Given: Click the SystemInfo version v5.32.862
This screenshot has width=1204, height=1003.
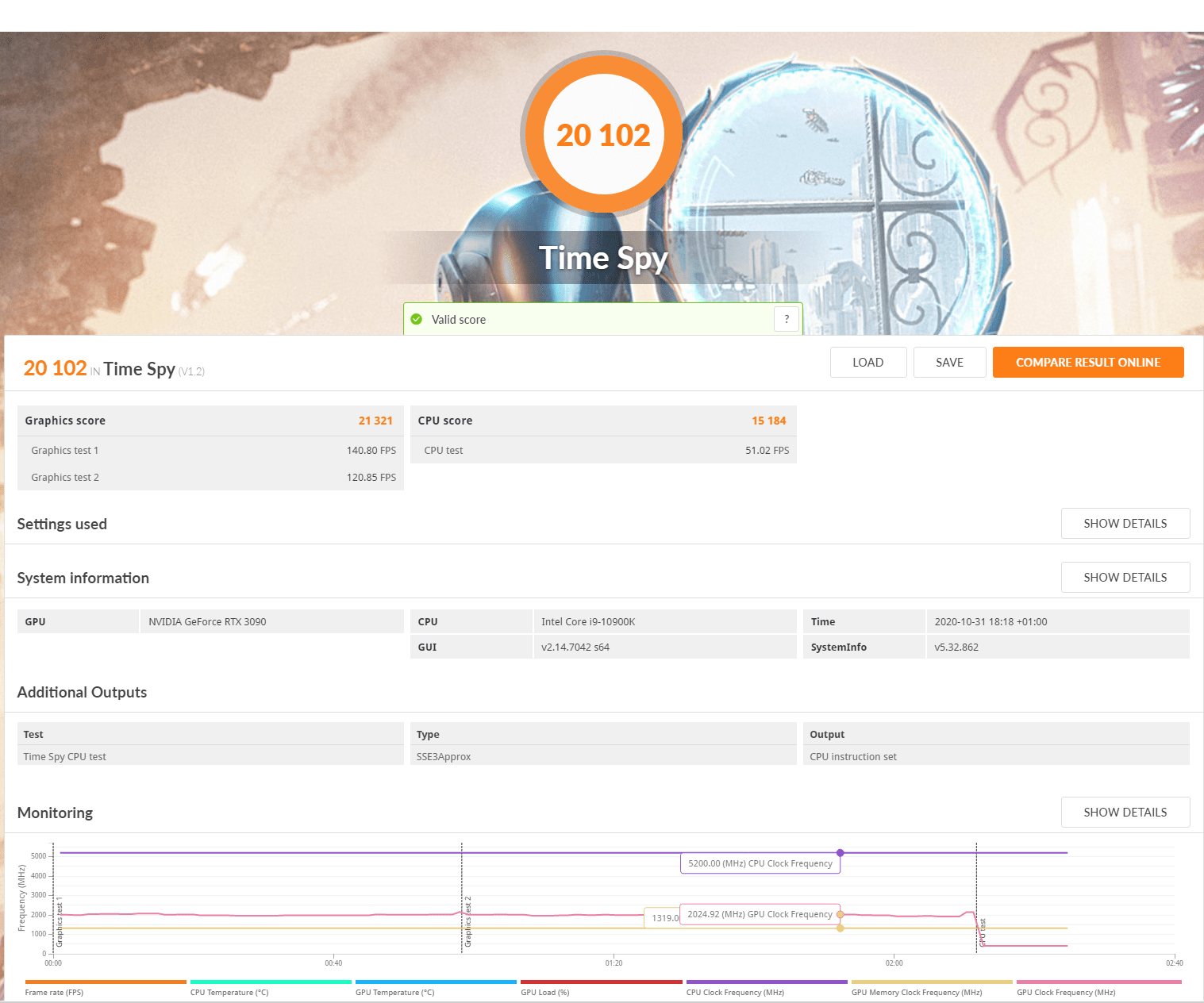Looking at the screenshot, I should click(956, 647).
